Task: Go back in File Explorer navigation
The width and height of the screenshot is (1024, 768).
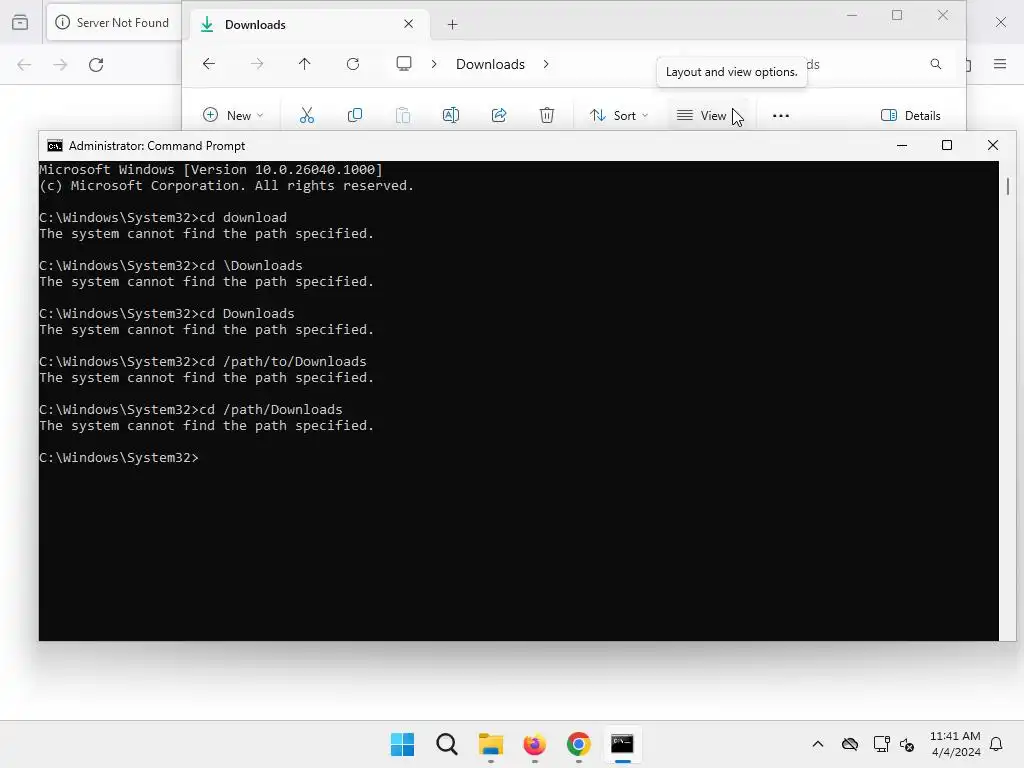Action: point(209,63)
